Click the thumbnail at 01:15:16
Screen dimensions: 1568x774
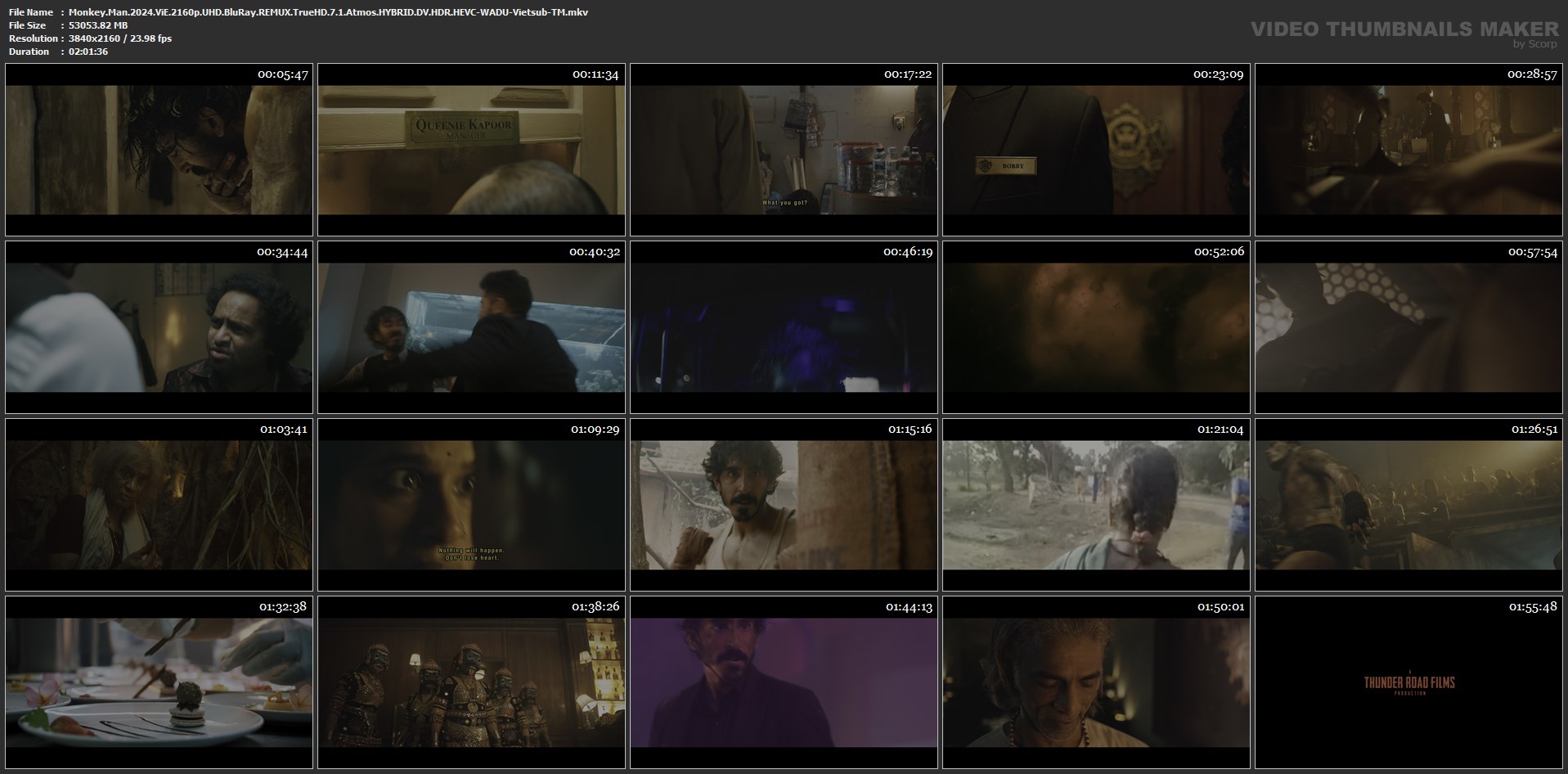click(x=784, y=505)
